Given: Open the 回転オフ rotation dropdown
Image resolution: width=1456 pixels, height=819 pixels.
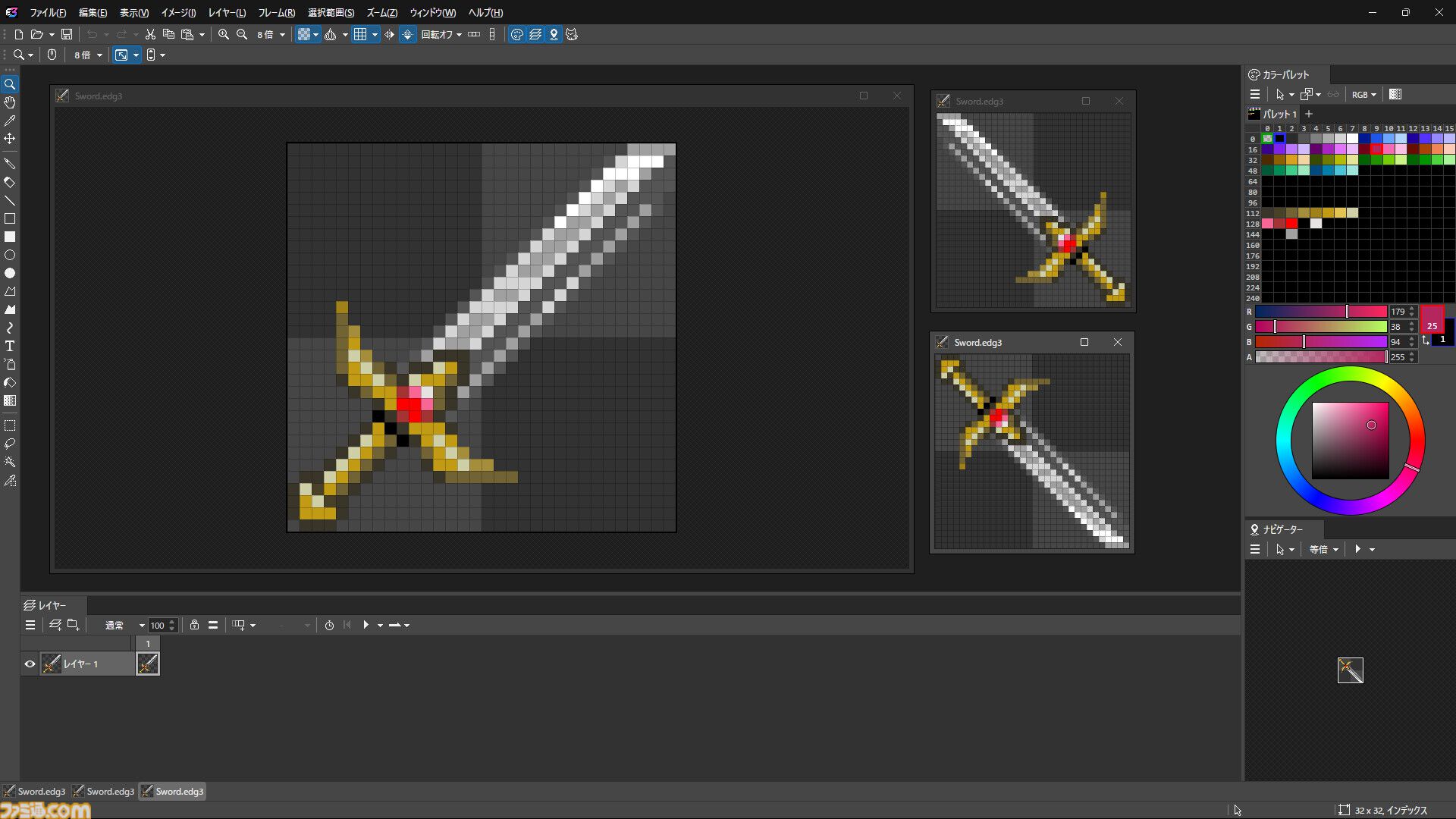Looking at the screenshot, I should (441, 34).
